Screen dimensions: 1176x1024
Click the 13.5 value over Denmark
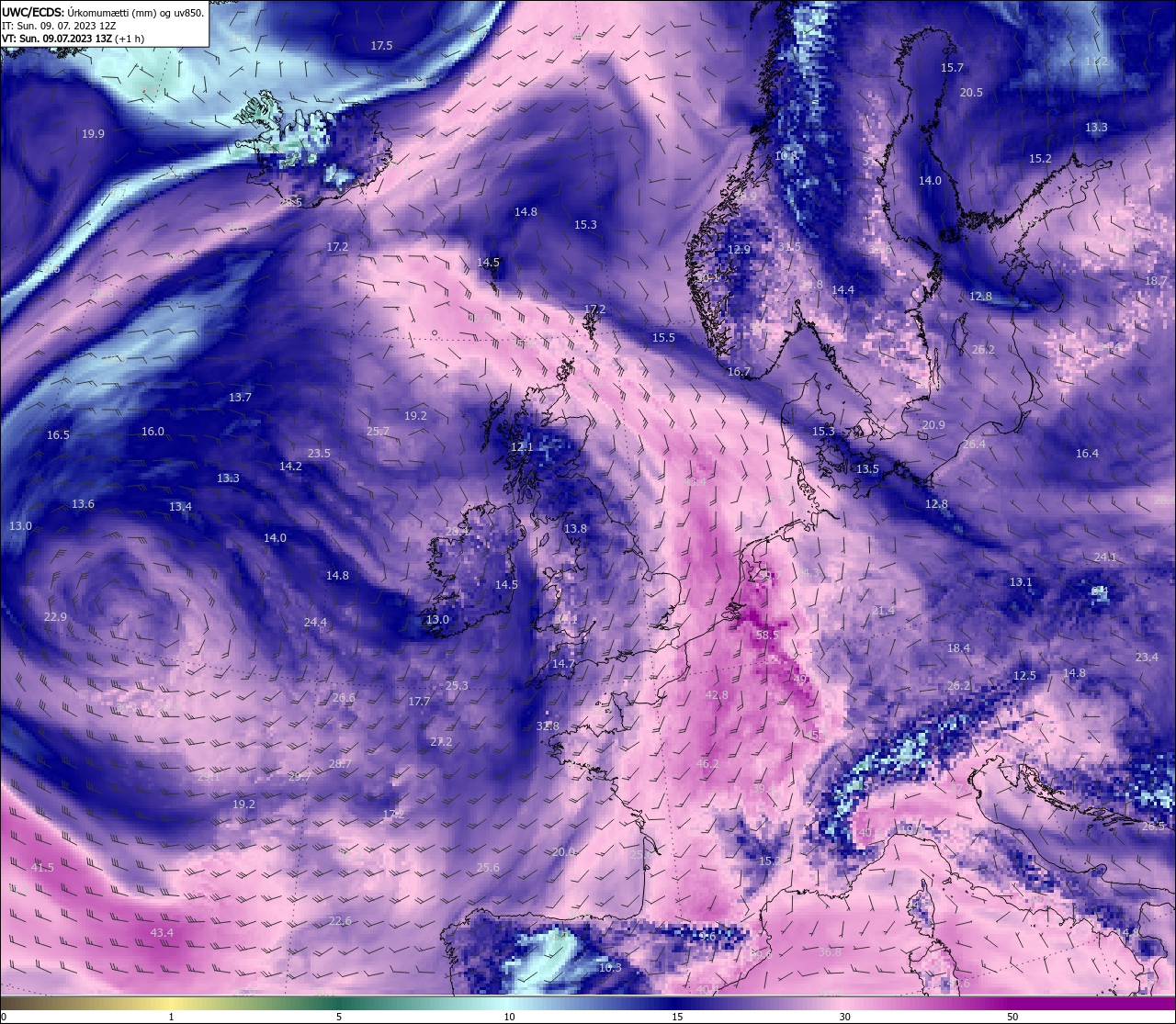point(867,469)
